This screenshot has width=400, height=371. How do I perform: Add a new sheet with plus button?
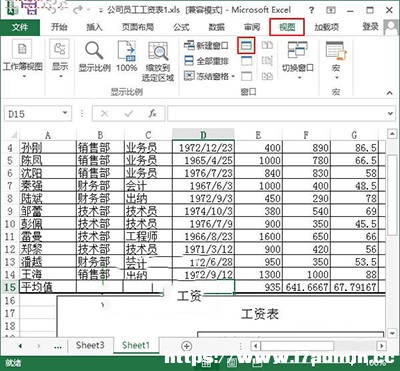186,346
